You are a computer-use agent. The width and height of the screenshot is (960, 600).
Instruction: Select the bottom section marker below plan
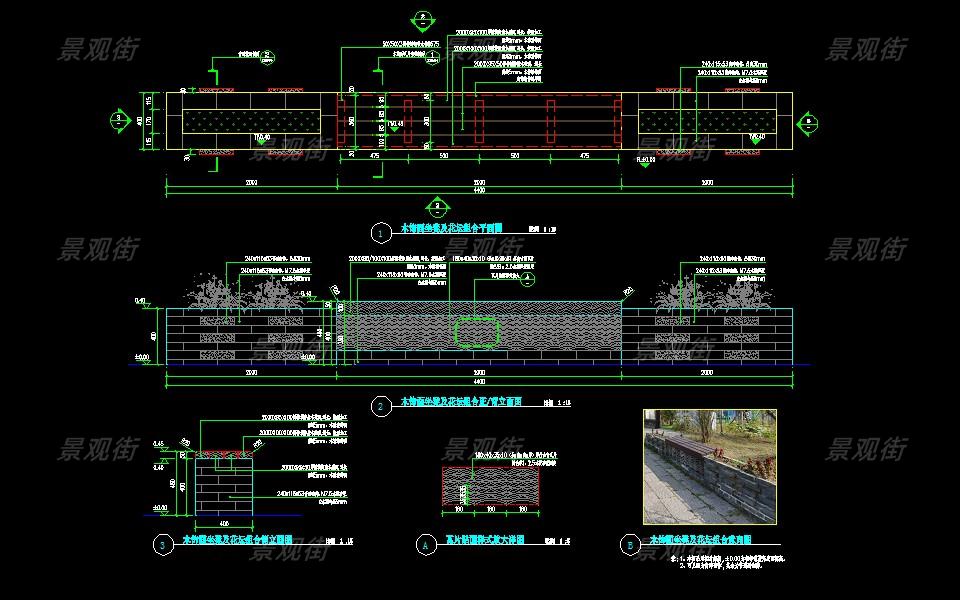coord(435,207)
